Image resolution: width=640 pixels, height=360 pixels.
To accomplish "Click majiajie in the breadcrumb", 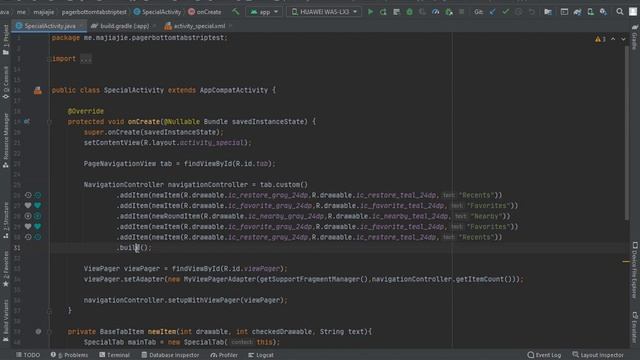I will pos(44,12).
